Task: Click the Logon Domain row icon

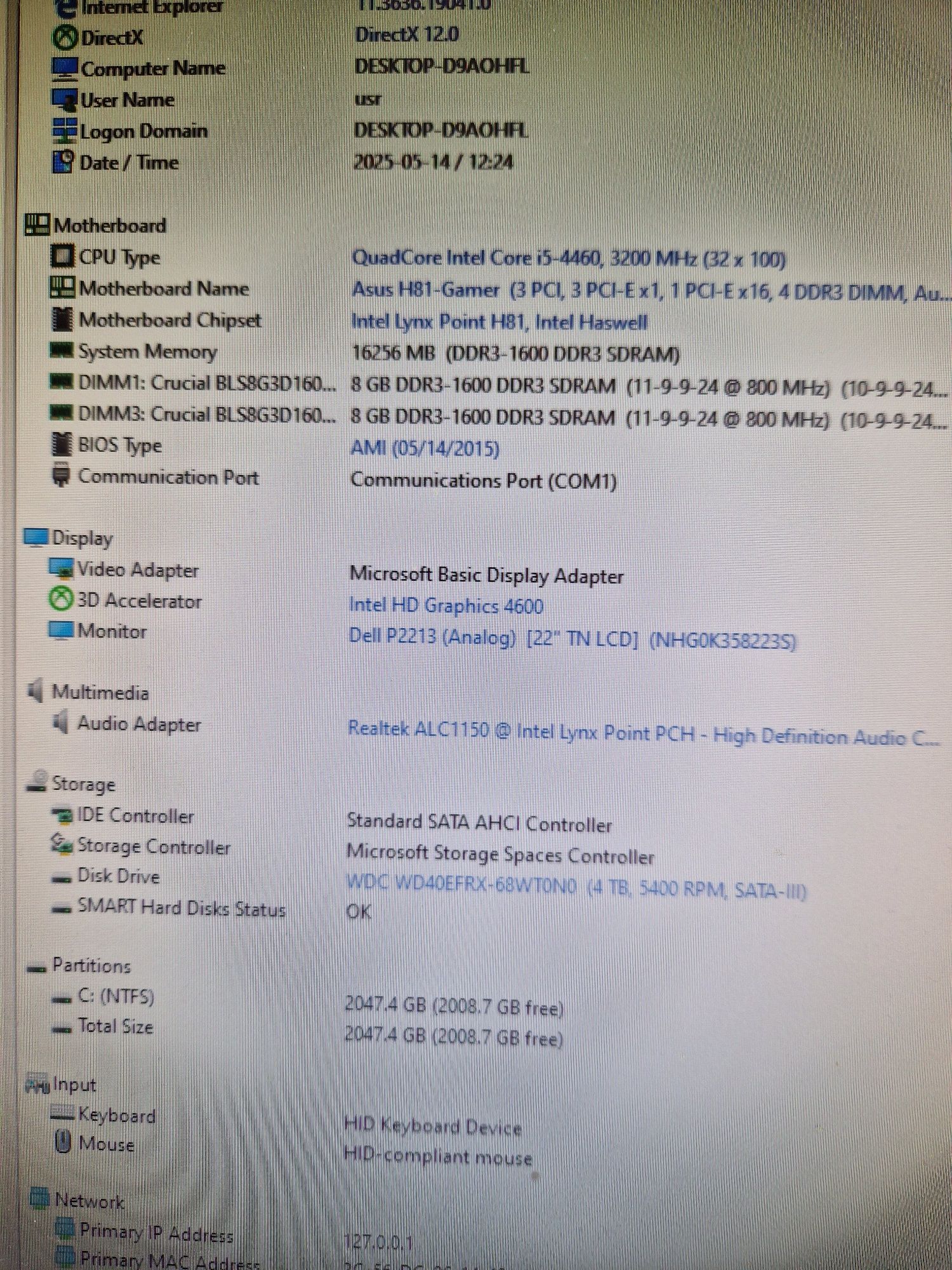Action: [65, 131]
